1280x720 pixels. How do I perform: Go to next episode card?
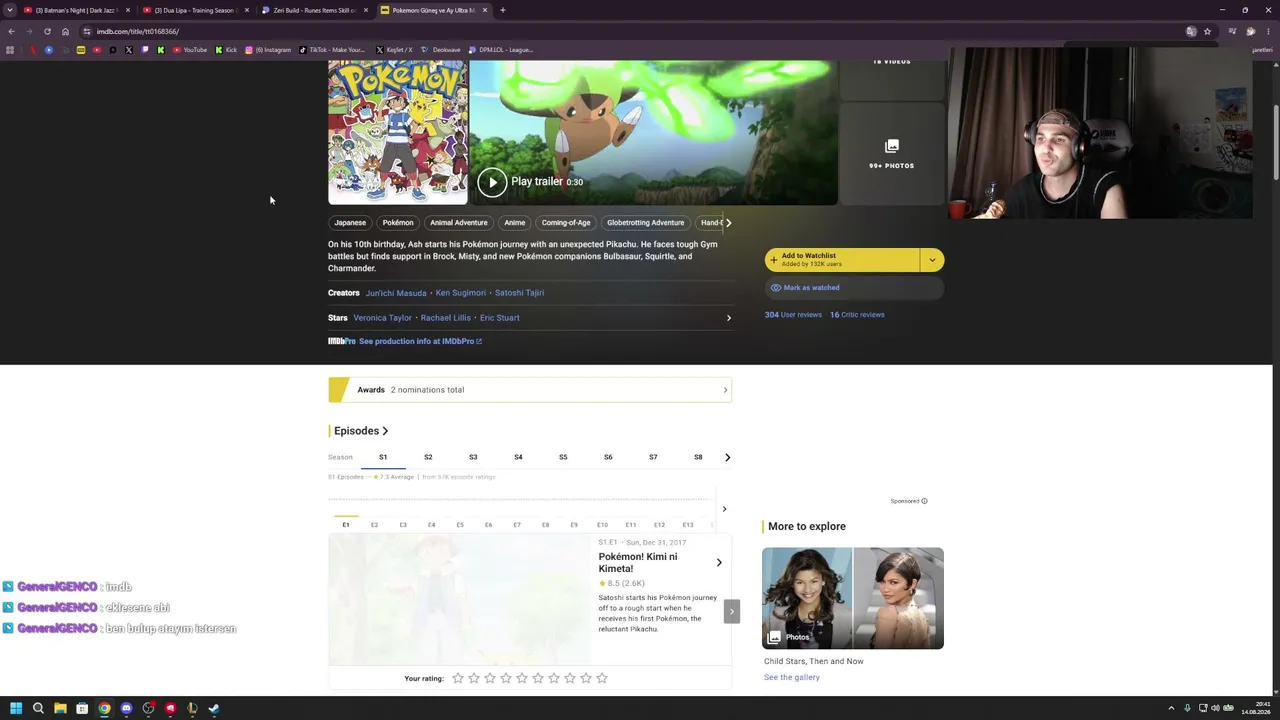point(732,611)
